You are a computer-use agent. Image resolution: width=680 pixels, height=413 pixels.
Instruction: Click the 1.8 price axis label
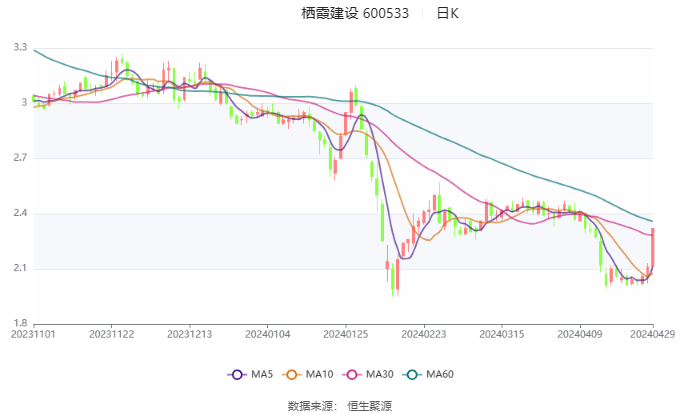coord(20,323)
